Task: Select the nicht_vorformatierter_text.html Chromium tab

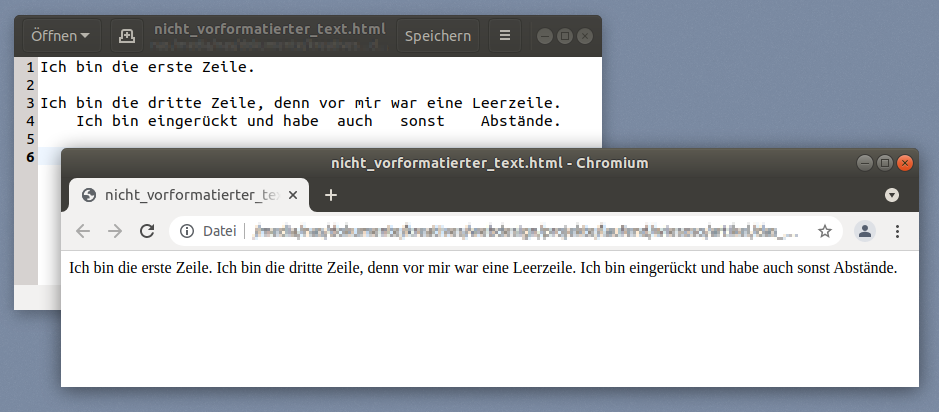Action: (x=189, y=195)
